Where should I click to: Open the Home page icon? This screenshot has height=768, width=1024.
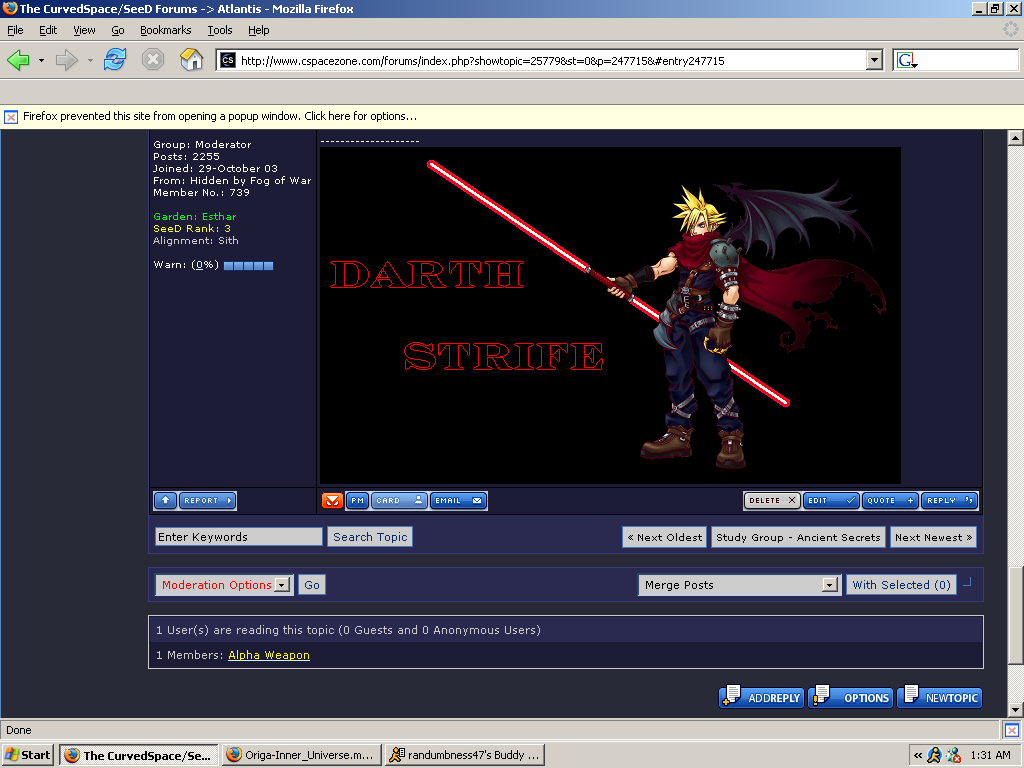pyautogui.click(x=191, y=59)
